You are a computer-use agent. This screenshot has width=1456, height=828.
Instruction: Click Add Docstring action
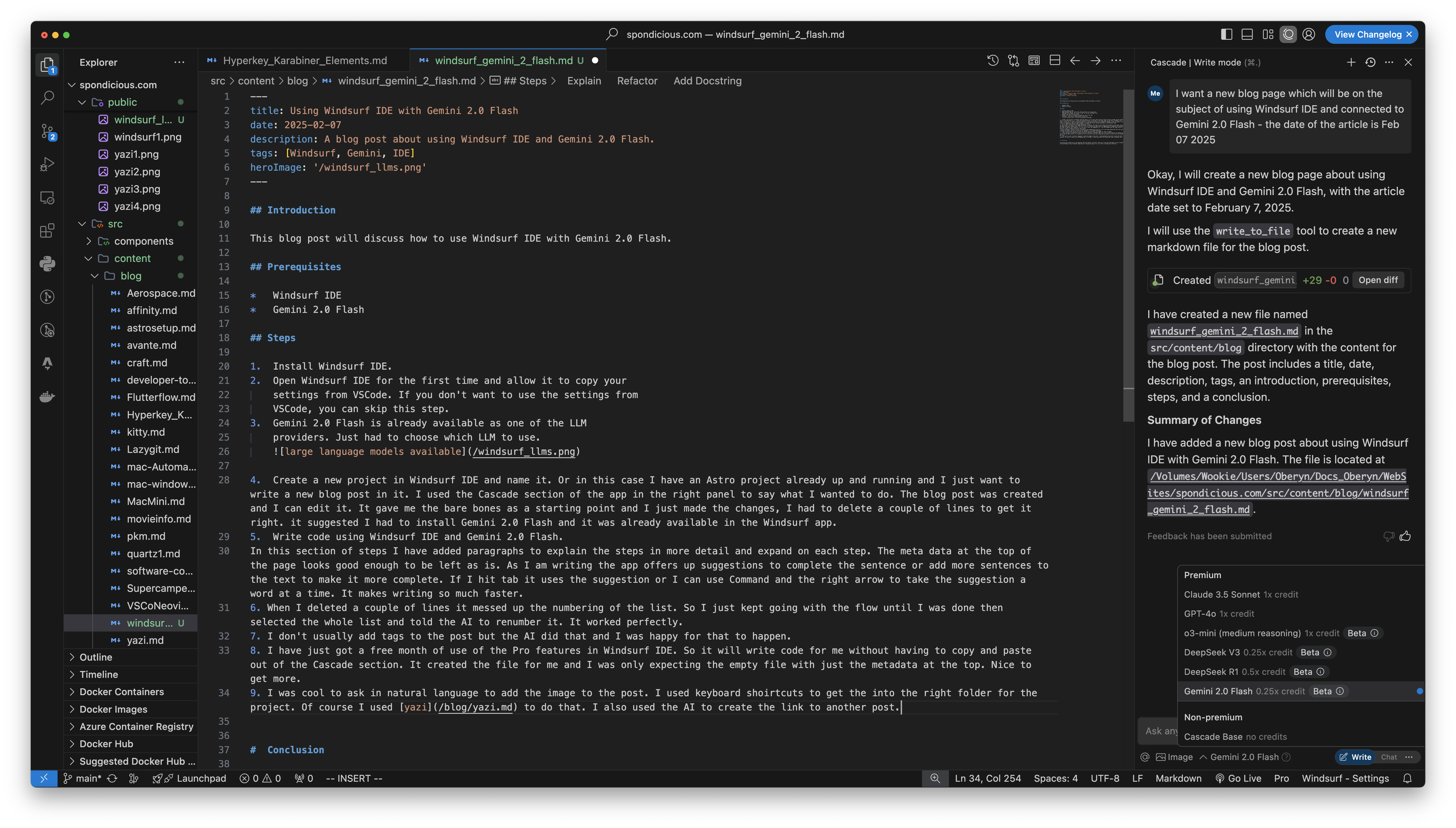pyautogui.click(x=707, y=81)
